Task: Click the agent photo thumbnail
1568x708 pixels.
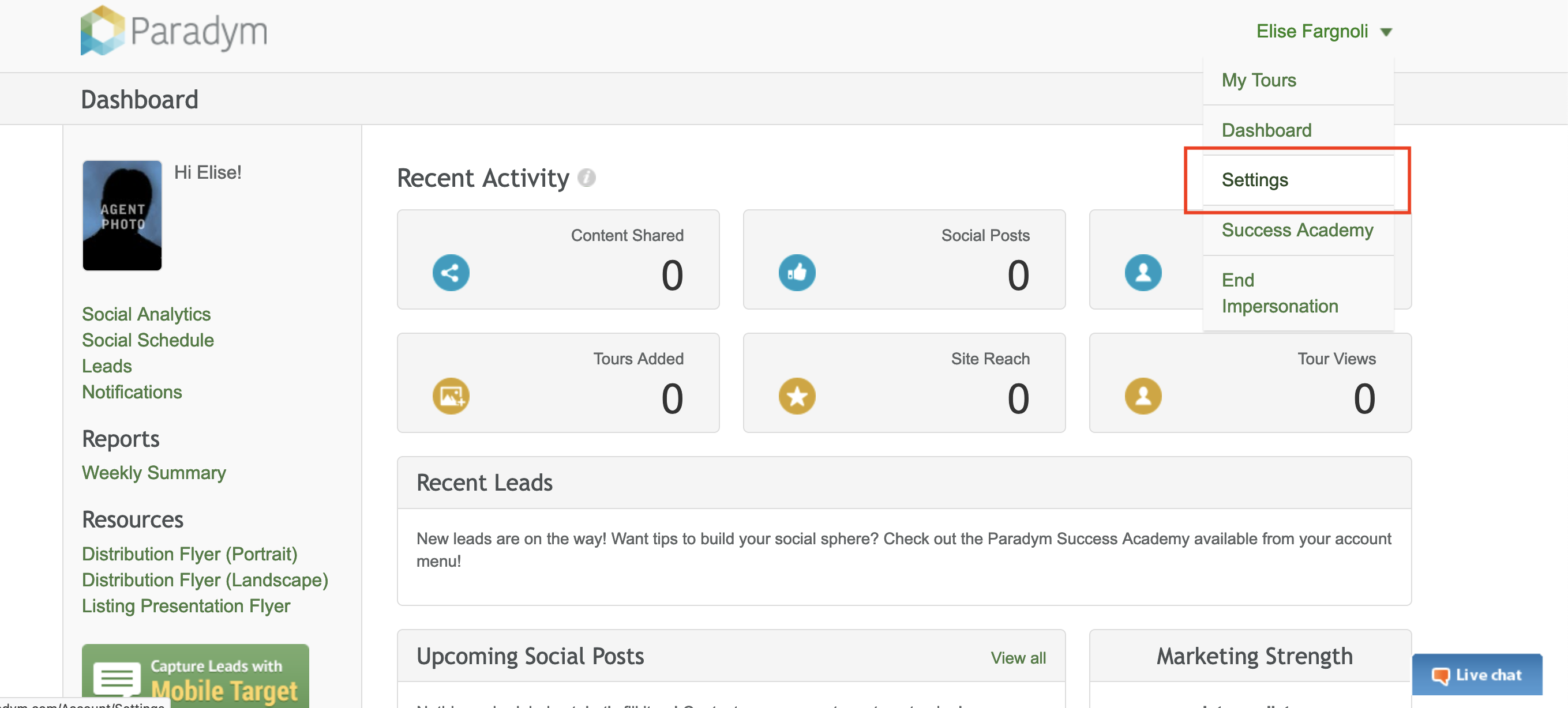Action: [122, 215]
